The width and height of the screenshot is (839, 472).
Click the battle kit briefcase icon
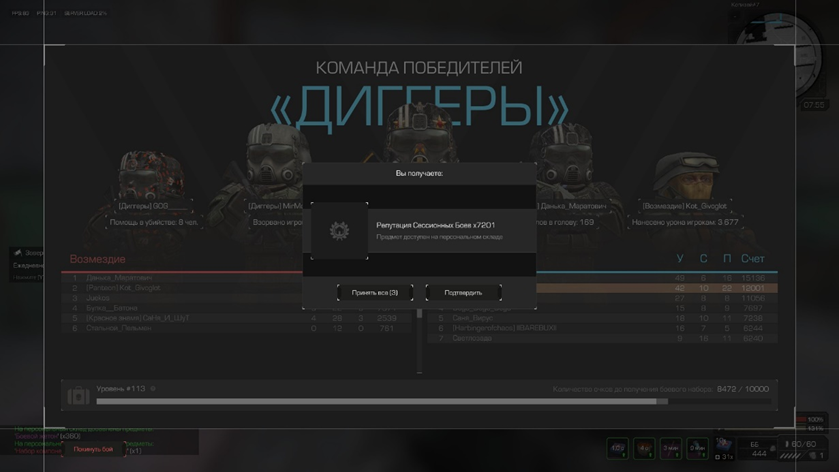coord(78,395)
